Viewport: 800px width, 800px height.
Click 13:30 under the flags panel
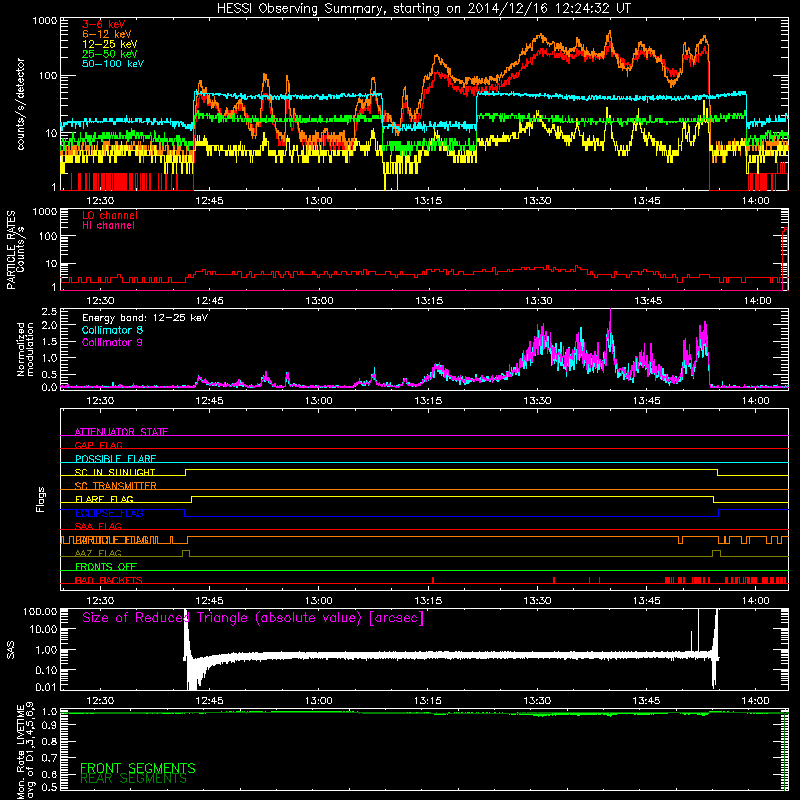[537, 601]
